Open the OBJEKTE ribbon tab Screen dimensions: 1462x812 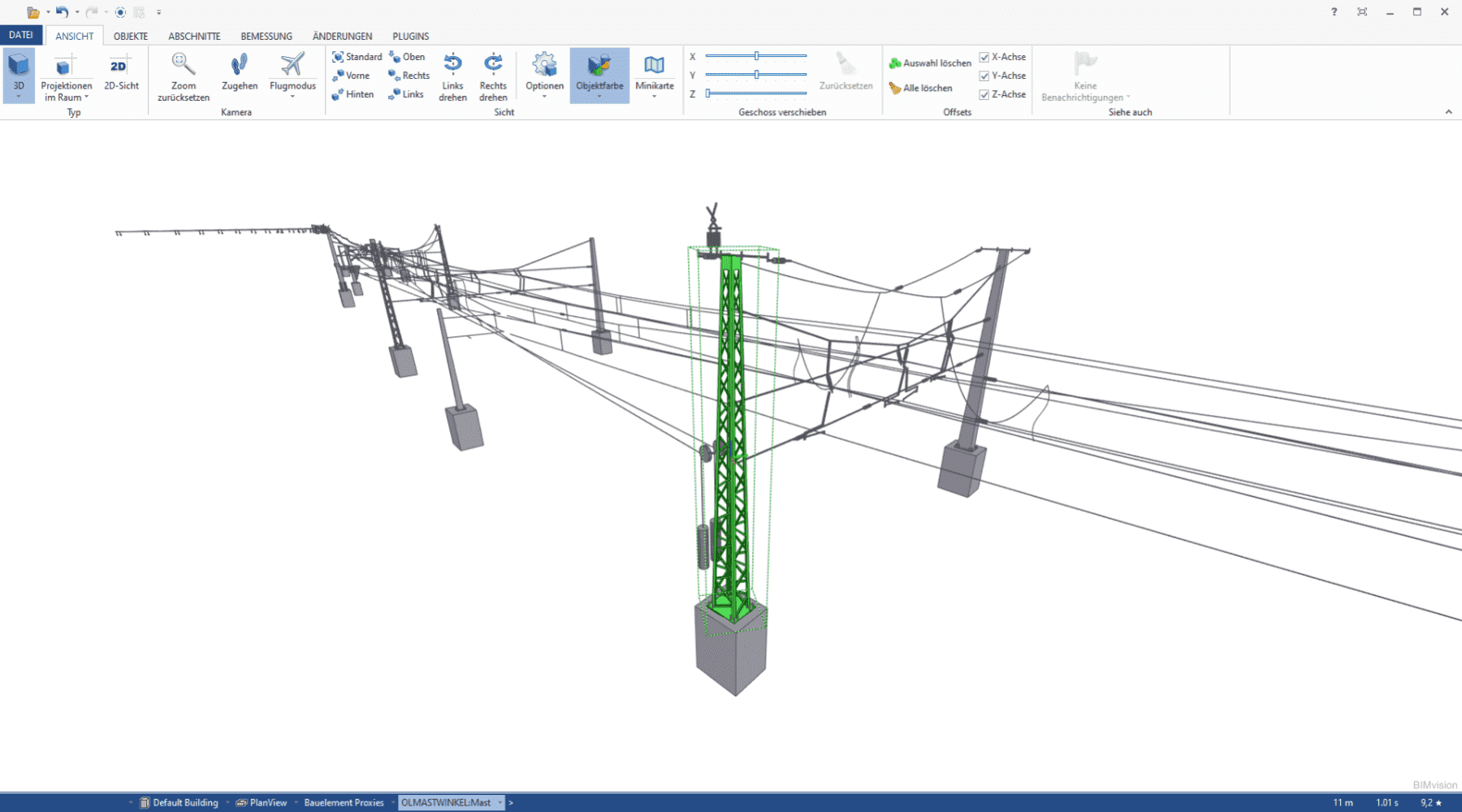coord(131,37)
